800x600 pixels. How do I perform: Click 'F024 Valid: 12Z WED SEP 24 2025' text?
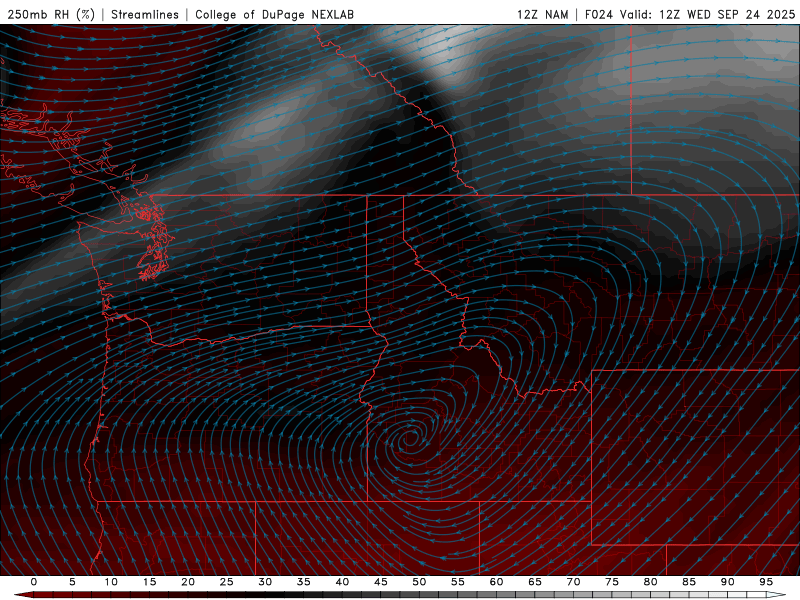[690, 14]
